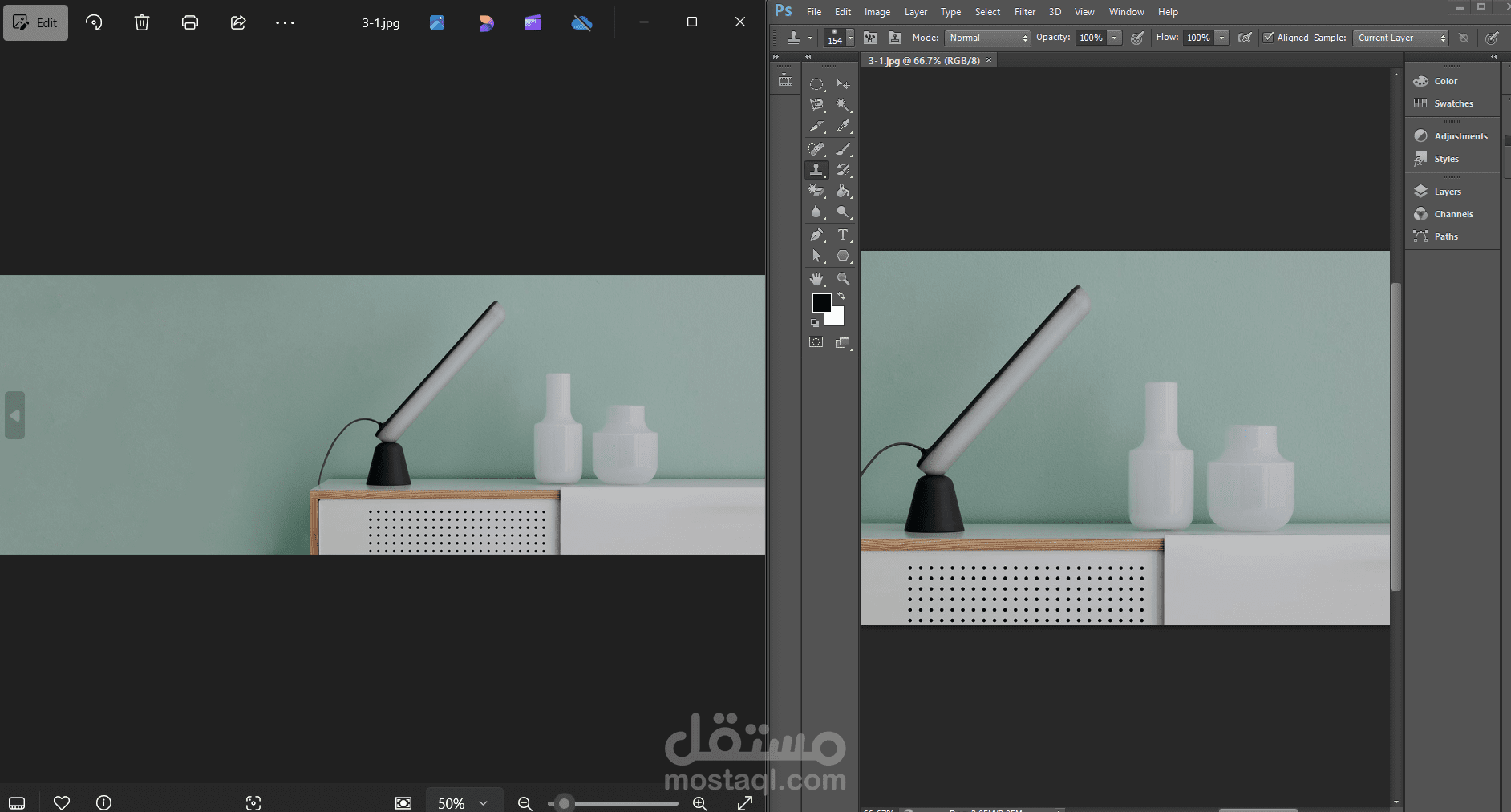Grab the Hand tool
1511x812 pixels.
click(x=816, y=277)
